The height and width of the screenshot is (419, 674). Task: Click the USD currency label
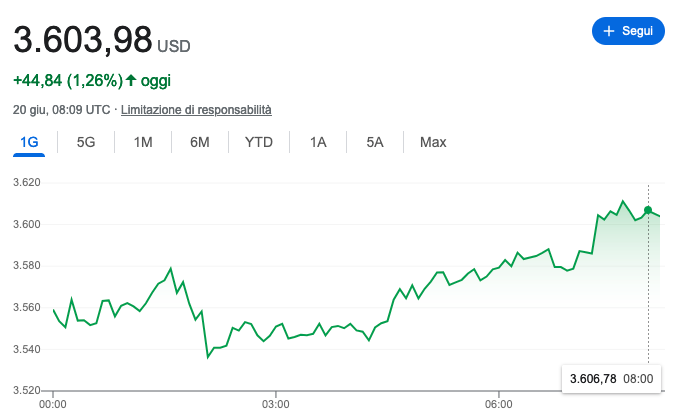coord(174,46)
